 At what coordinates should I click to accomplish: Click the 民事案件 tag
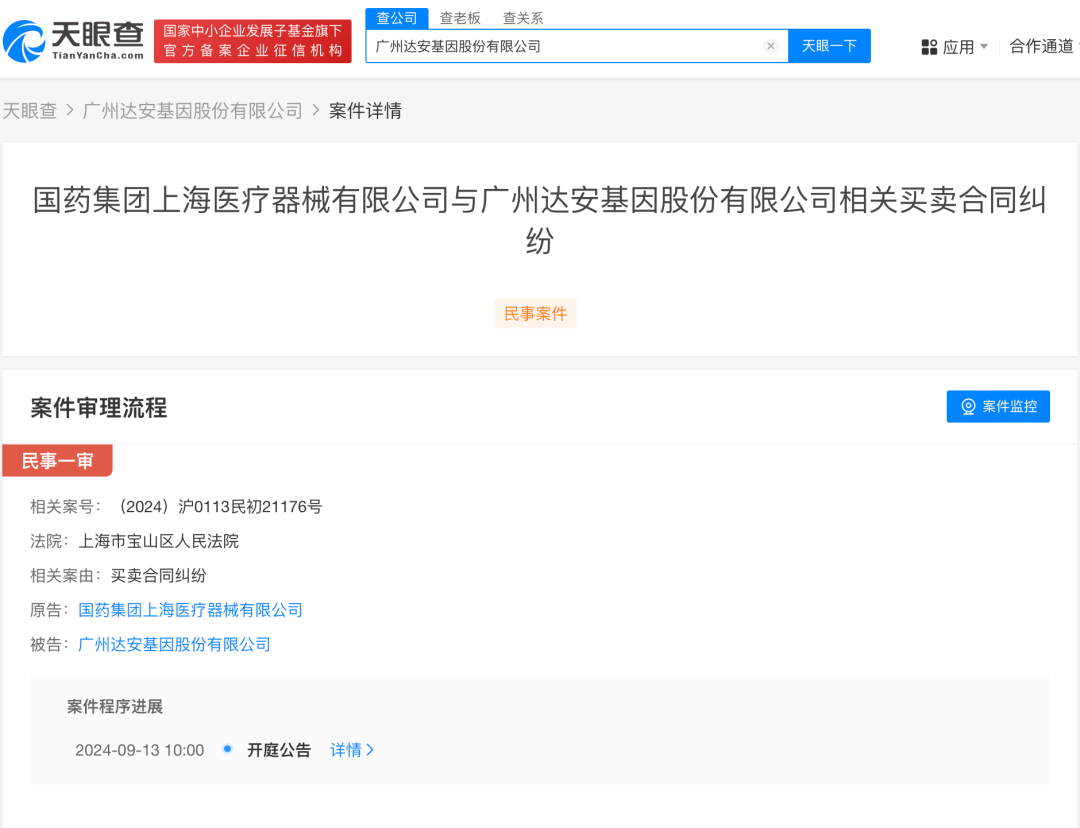click(535, 314)
